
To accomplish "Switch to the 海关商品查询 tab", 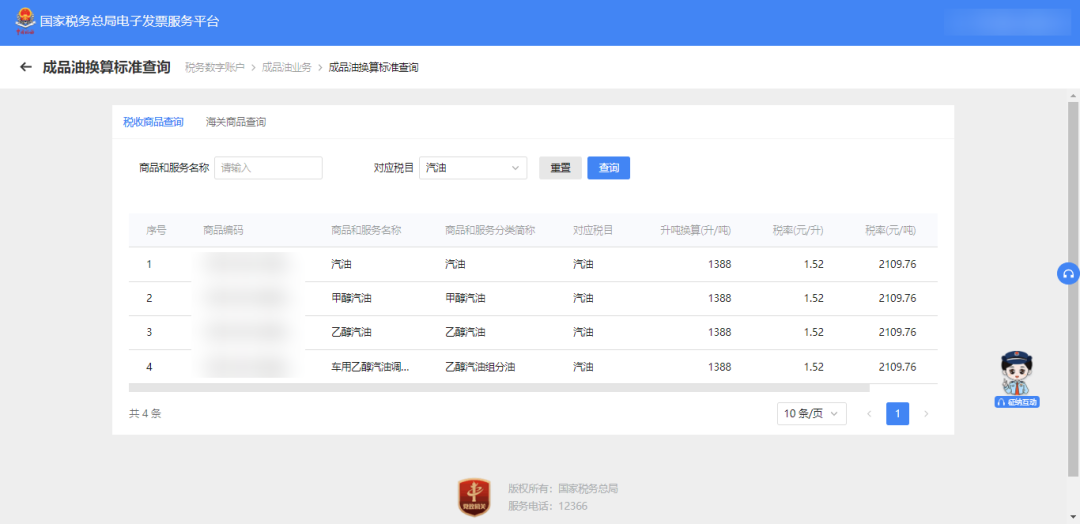I will tap(236, 122).
